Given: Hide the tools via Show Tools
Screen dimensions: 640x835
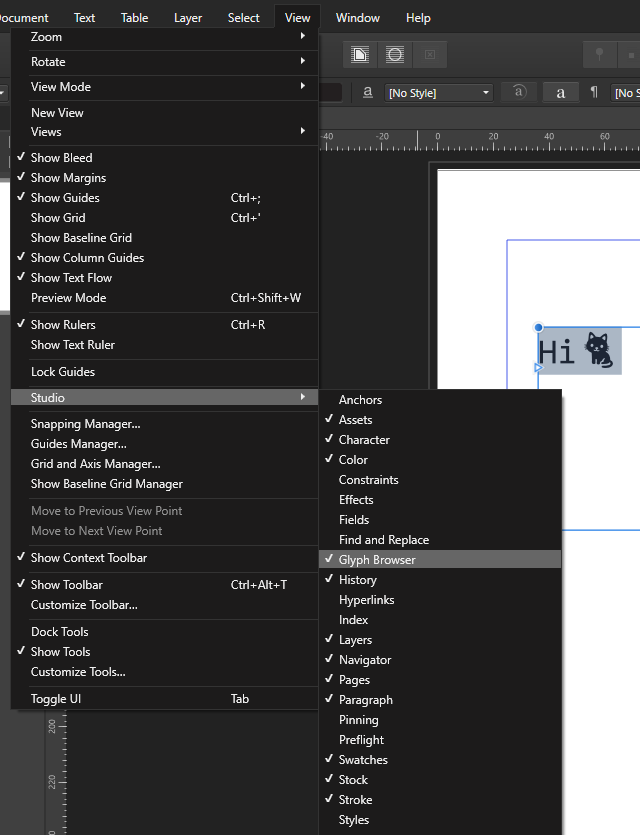Looking at the screenshot, I should [x=165, y=652].
